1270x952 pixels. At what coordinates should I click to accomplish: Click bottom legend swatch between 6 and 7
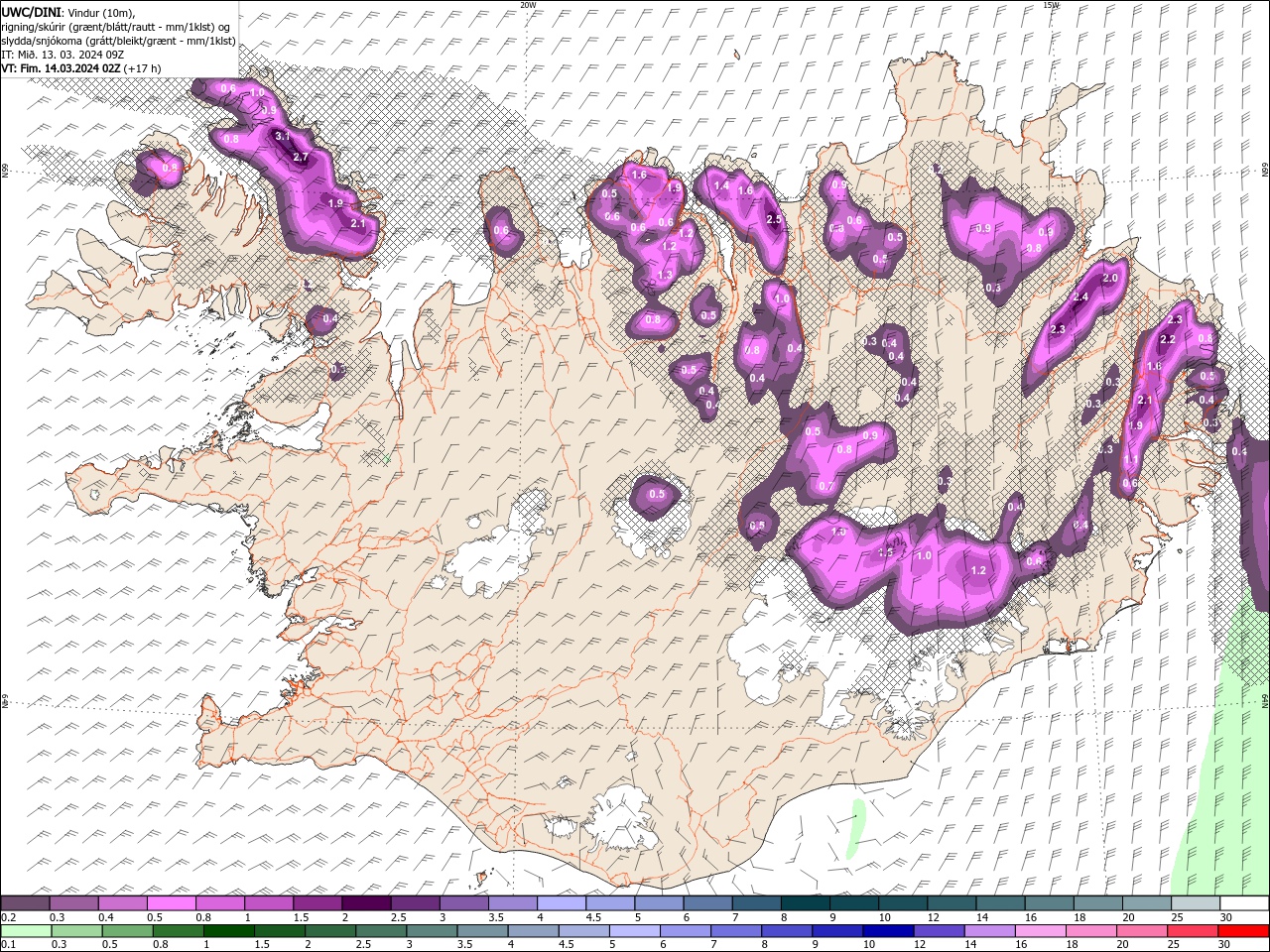pyautogui.click(x=686, y=931)
